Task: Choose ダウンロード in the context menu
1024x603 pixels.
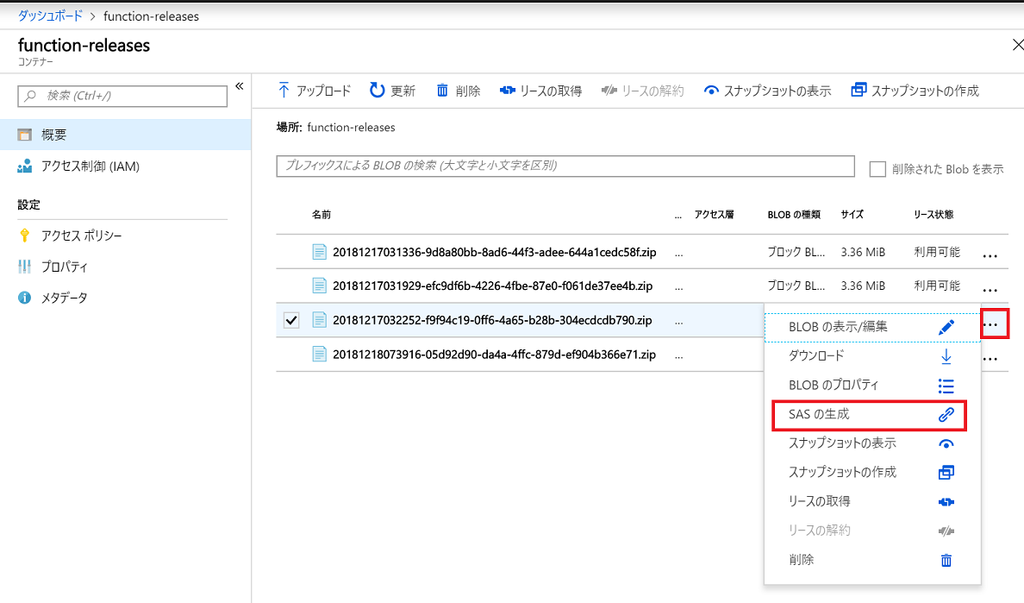Action: click(872, 356)
